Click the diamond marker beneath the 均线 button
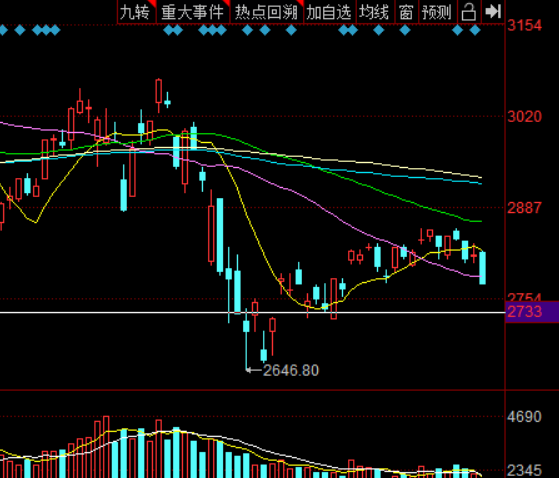This screenshot has height=478, width=559. 379,30
